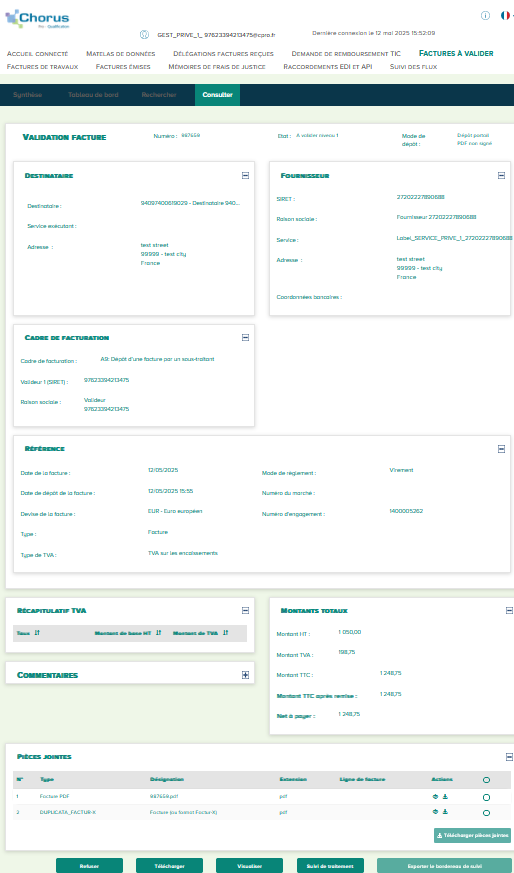The width and height of the screenshot is (514, 873).
Task: Click the French flag language icon
Action: [x=506, y=16]
